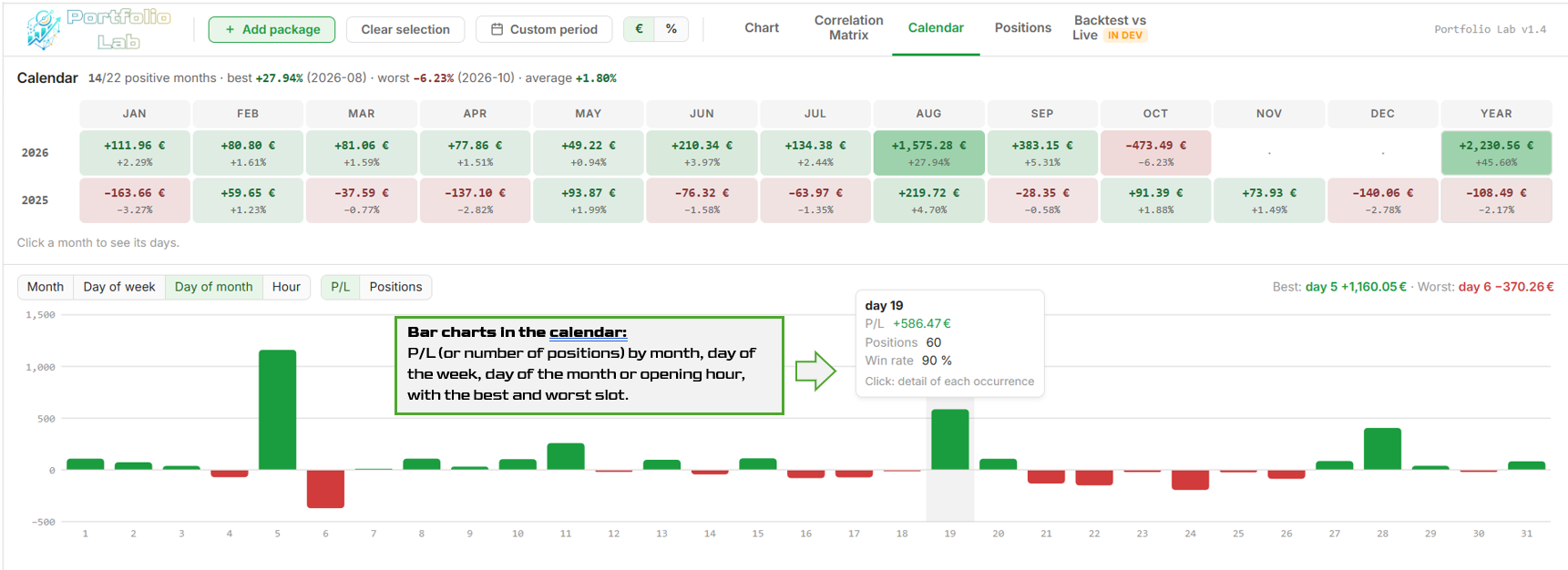
Task: Group bar chart by Day of week
Action: click(x=119, y=287)
